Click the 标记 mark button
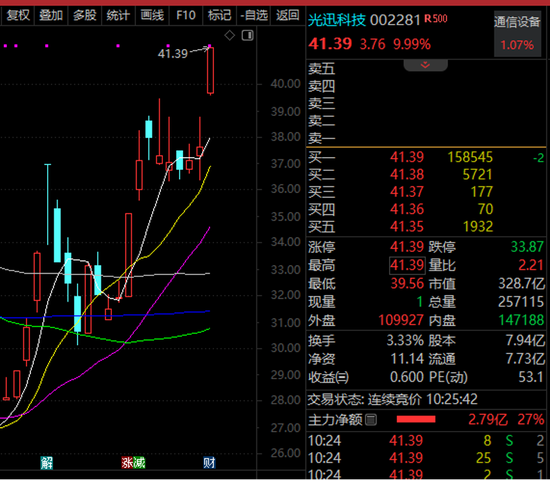This screenshot has width=550, height=480. [219, 15]
